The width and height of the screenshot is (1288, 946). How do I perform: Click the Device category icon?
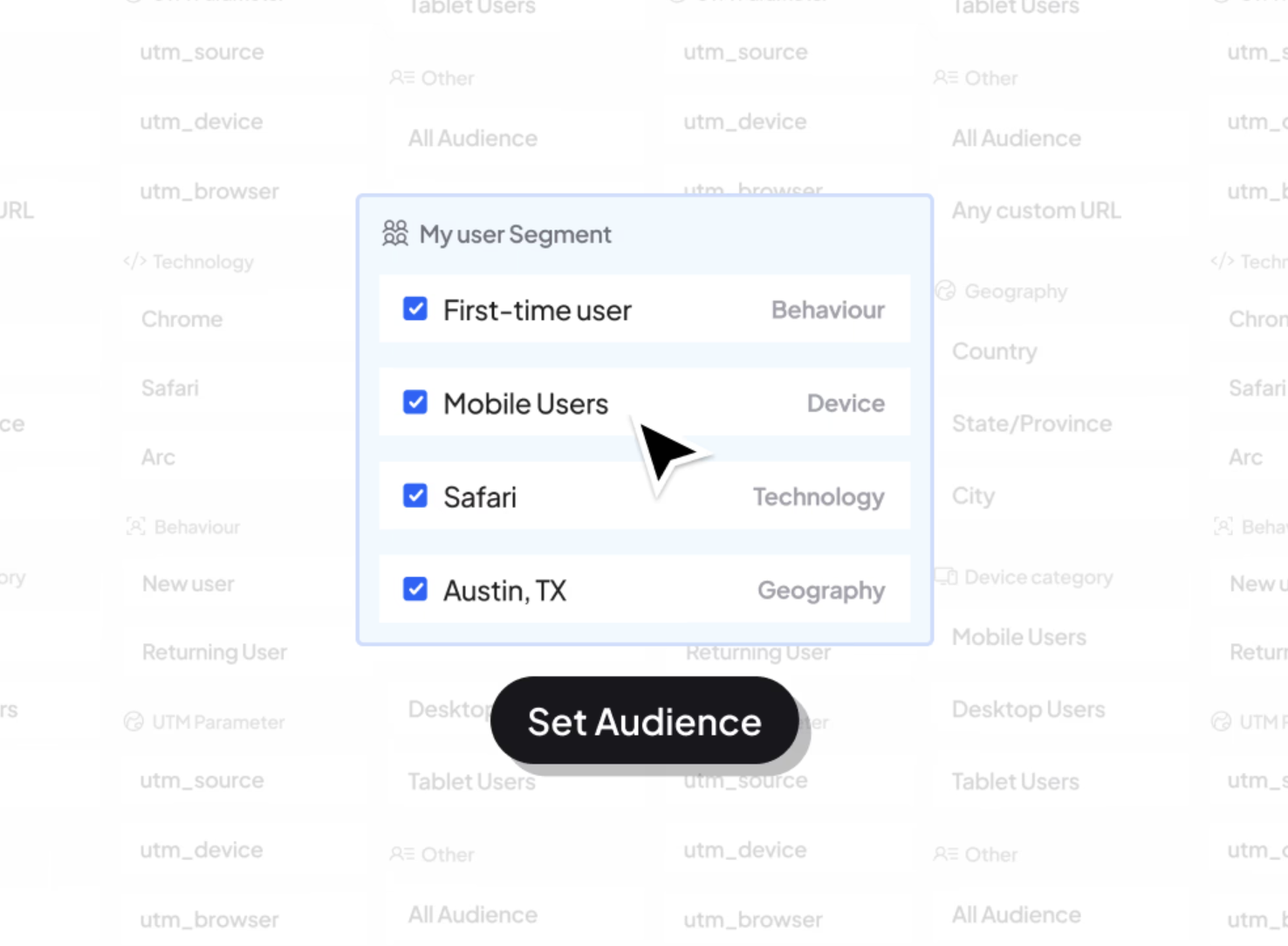[x=945, y=576]
